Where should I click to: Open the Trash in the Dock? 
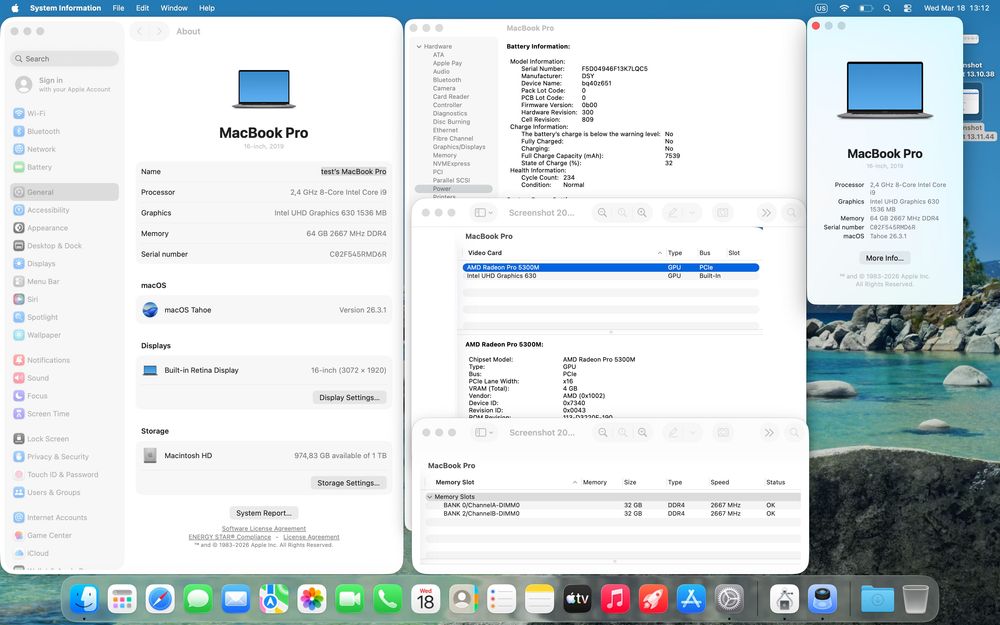(x=916, y=599)
